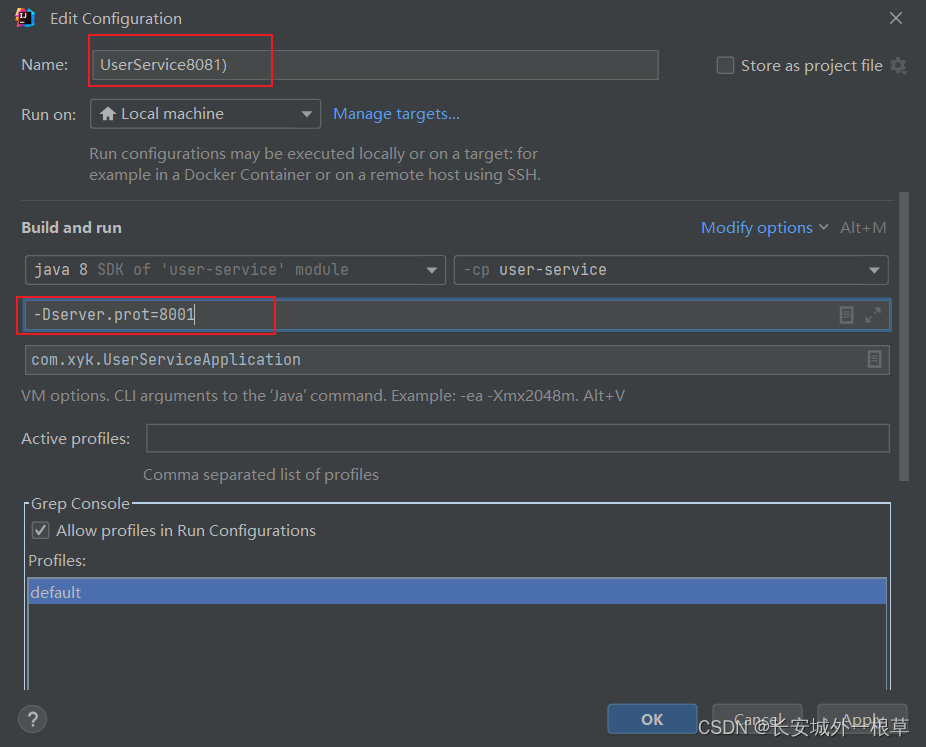The height and width of the screenshot is (747, 926).
Task: Open the Modify options menu
Action: click(x=764, y=227)
